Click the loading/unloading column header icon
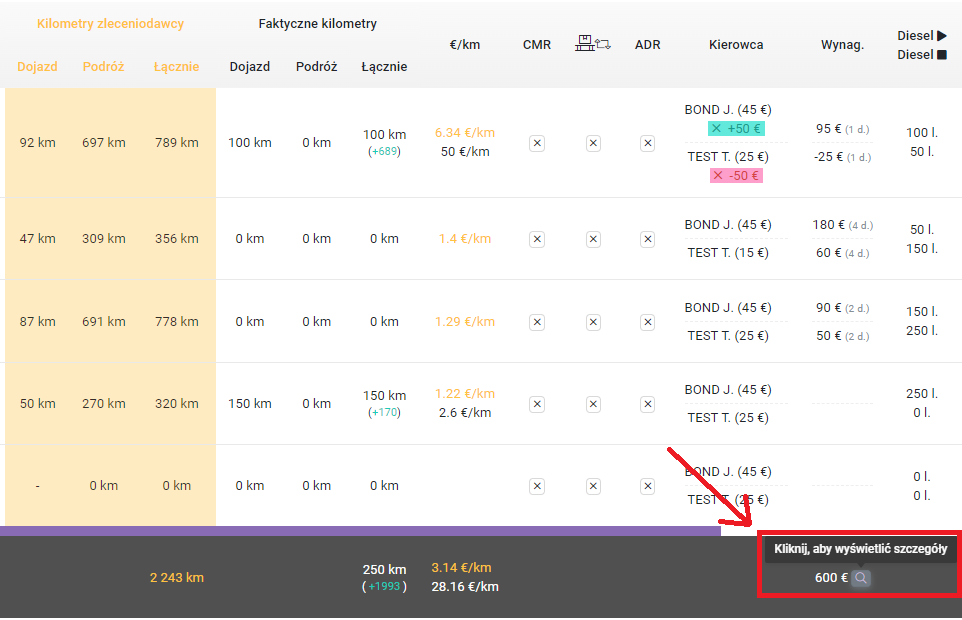962x620 pixels. coord(593,44)
